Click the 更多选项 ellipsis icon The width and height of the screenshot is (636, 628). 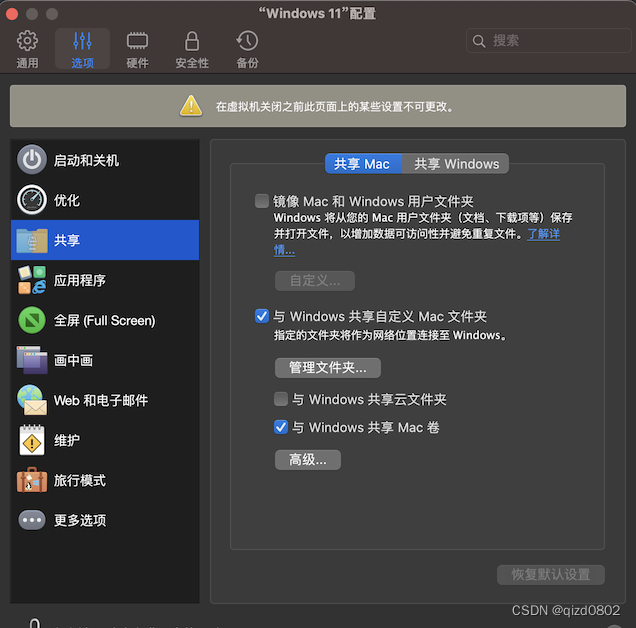(x=32, y=520)
